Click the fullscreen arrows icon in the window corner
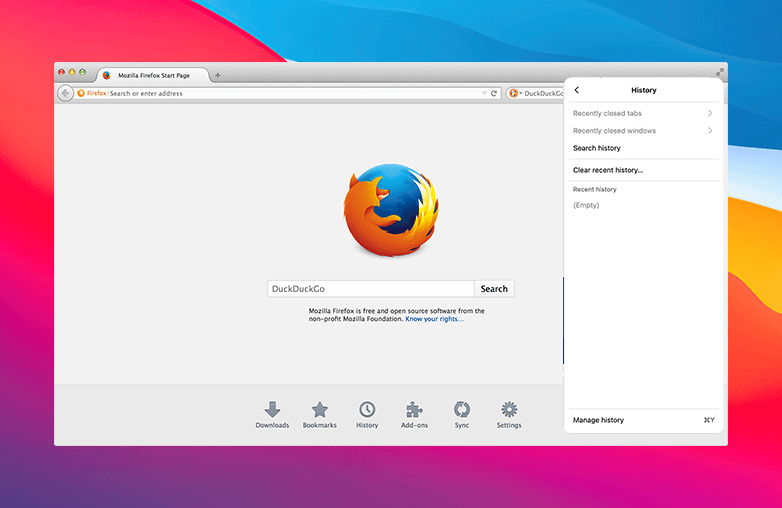 coord(720,72)
